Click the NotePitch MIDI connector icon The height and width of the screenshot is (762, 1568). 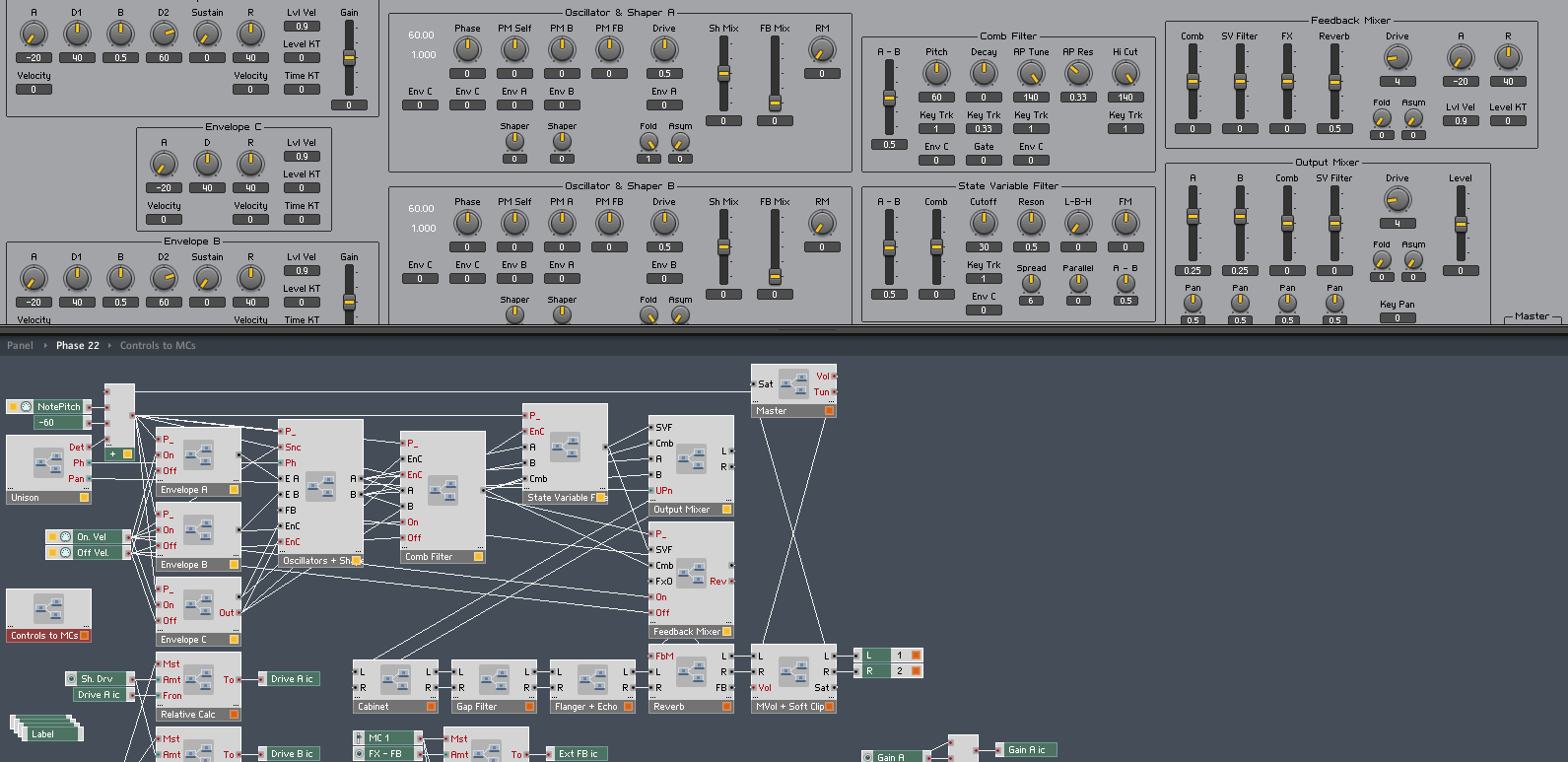pyautogui.click(x=27, y=406)
